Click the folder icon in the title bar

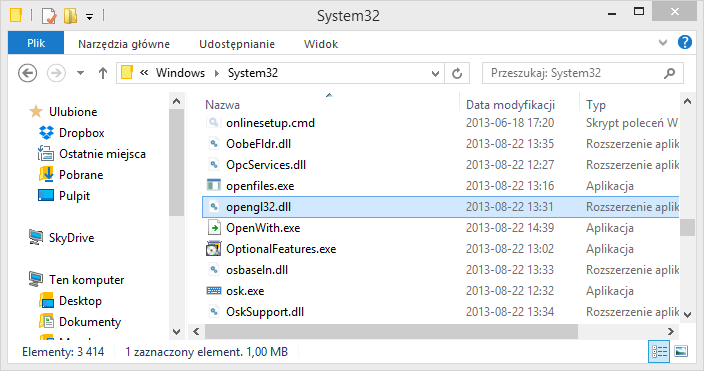pos(16,16)
